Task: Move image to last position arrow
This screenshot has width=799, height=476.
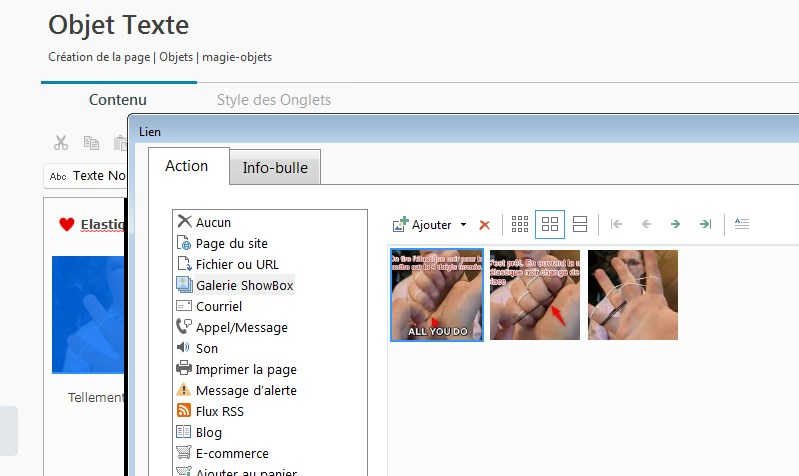Action: coord(706,224)
